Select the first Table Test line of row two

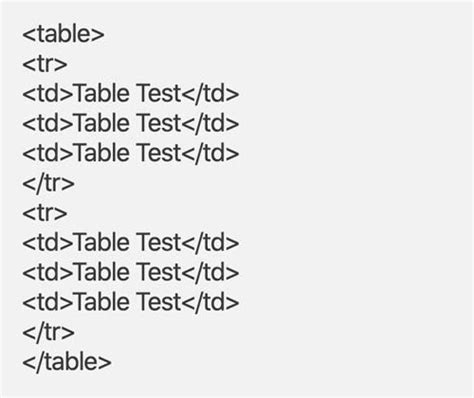point(131,243)
